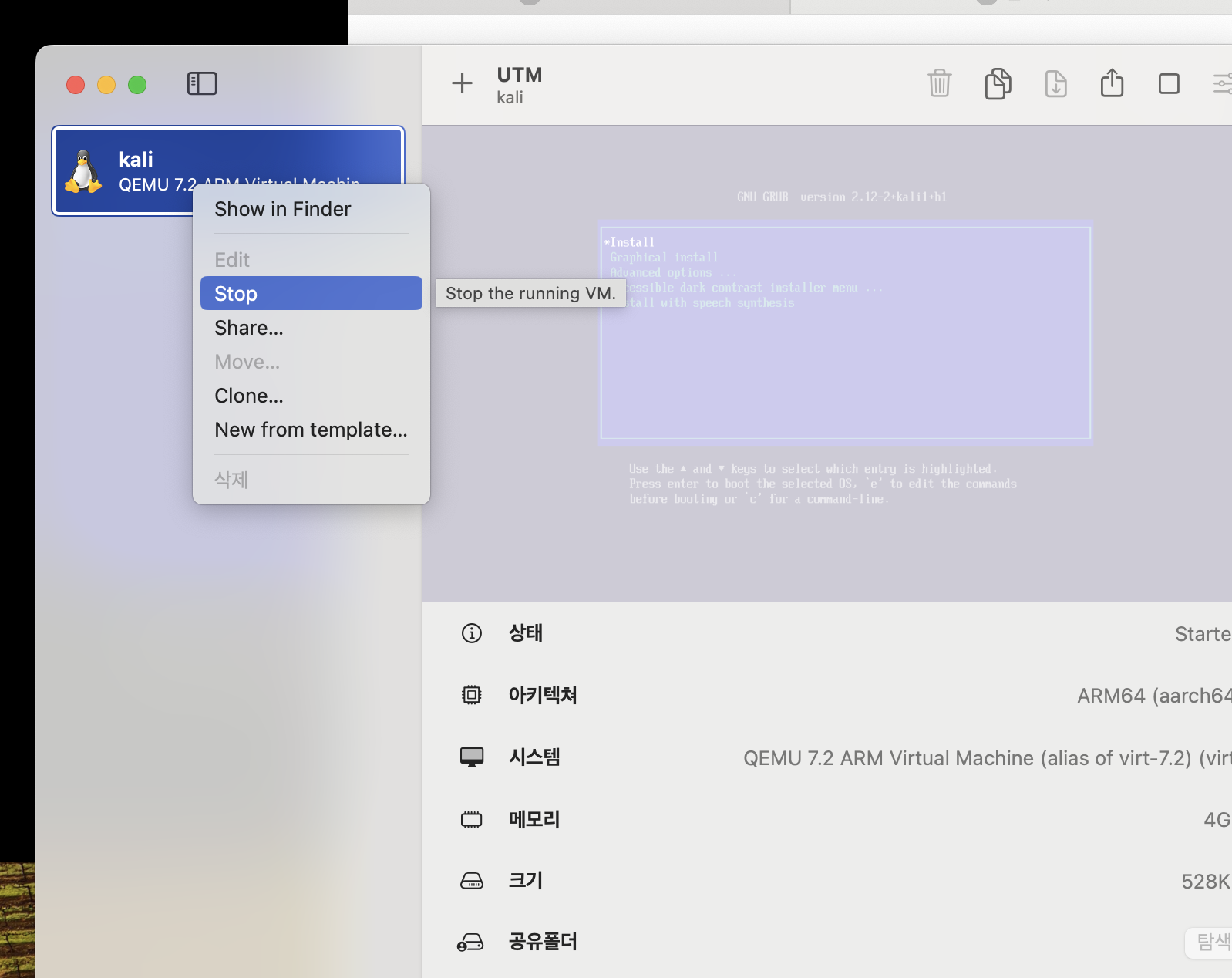
Task: Click the plus icon to add VM
Action: (462, 83)
